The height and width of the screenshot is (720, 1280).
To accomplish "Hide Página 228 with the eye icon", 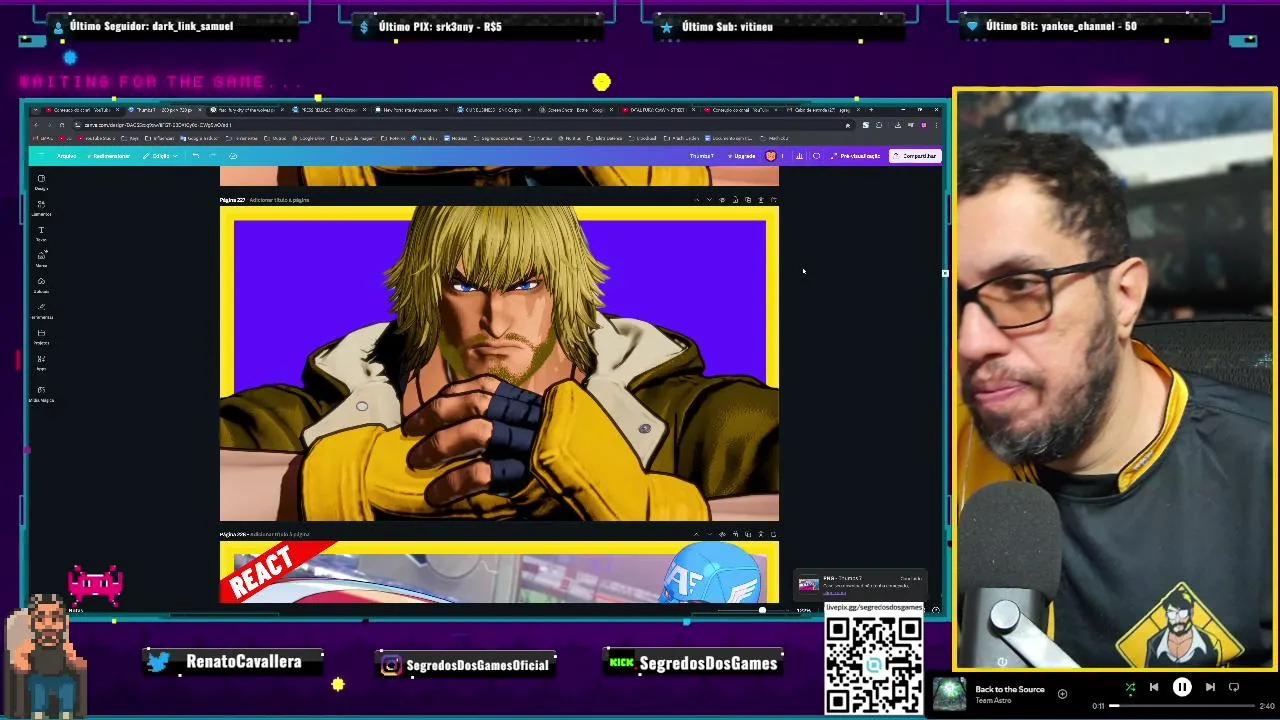I will click(722, 534).
